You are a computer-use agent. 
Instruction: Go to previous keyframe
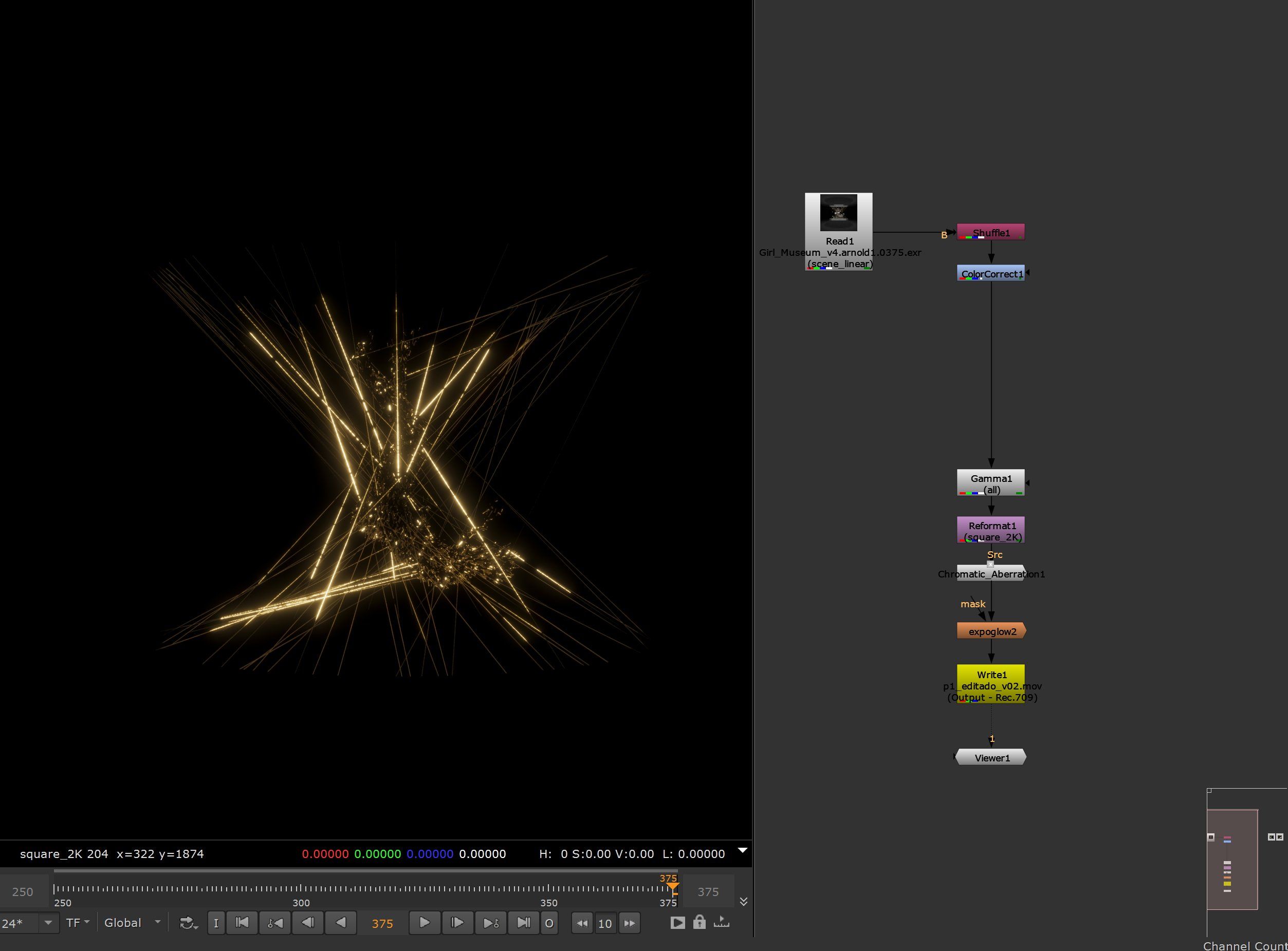275,923
